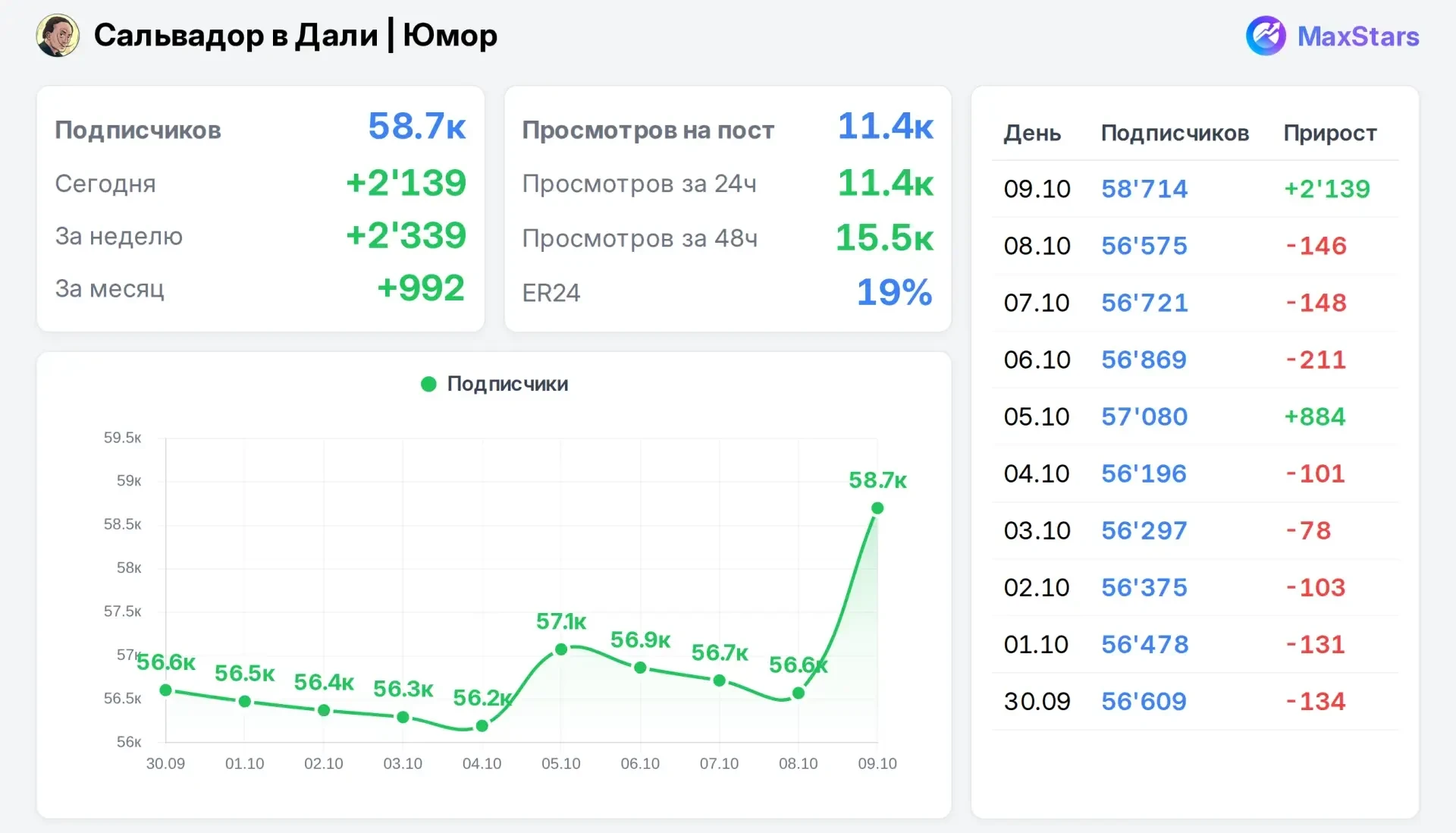Click subscriber count 56'721 in table
Viewport: 1456px width, 833px height.
click(x=1144, y=303)
